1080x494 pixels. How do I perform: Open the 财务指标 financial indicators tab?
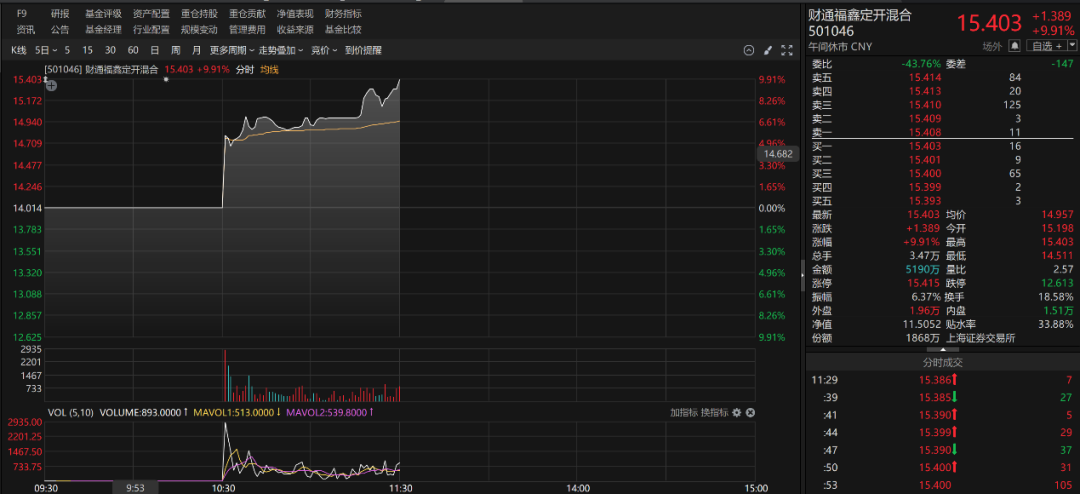[x=343, y=14]
